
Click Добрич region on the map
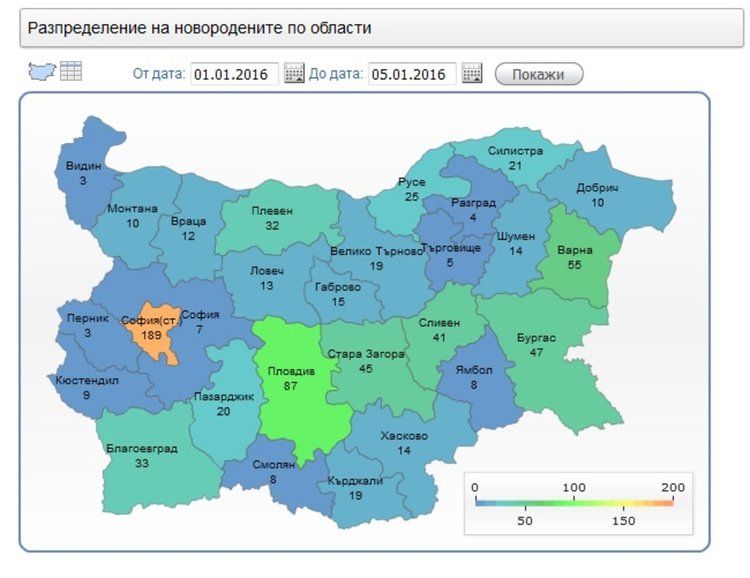tap(598, 195)
